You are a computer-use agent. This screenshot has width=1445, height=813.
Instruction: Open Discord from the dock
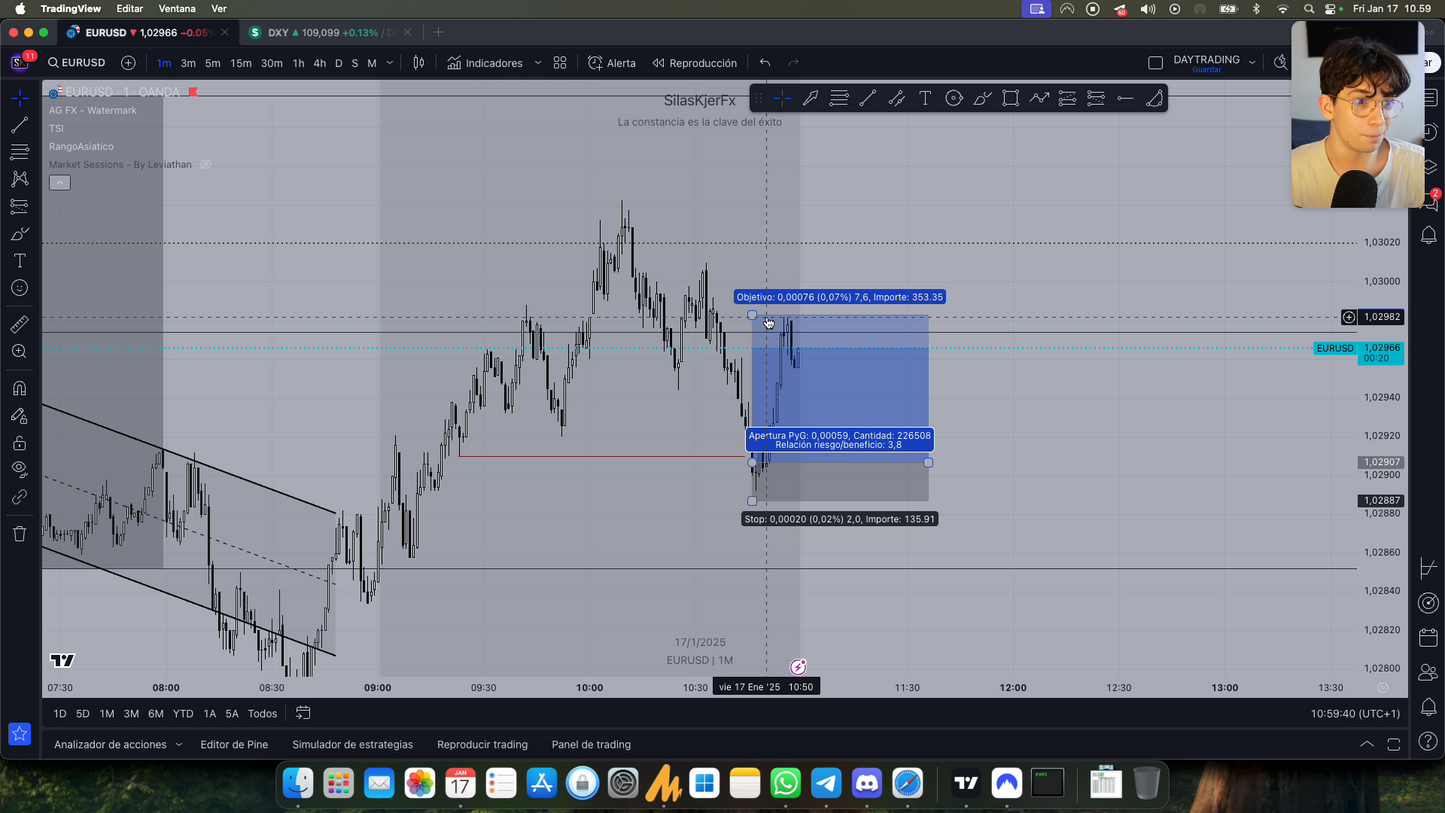point(867,783)
